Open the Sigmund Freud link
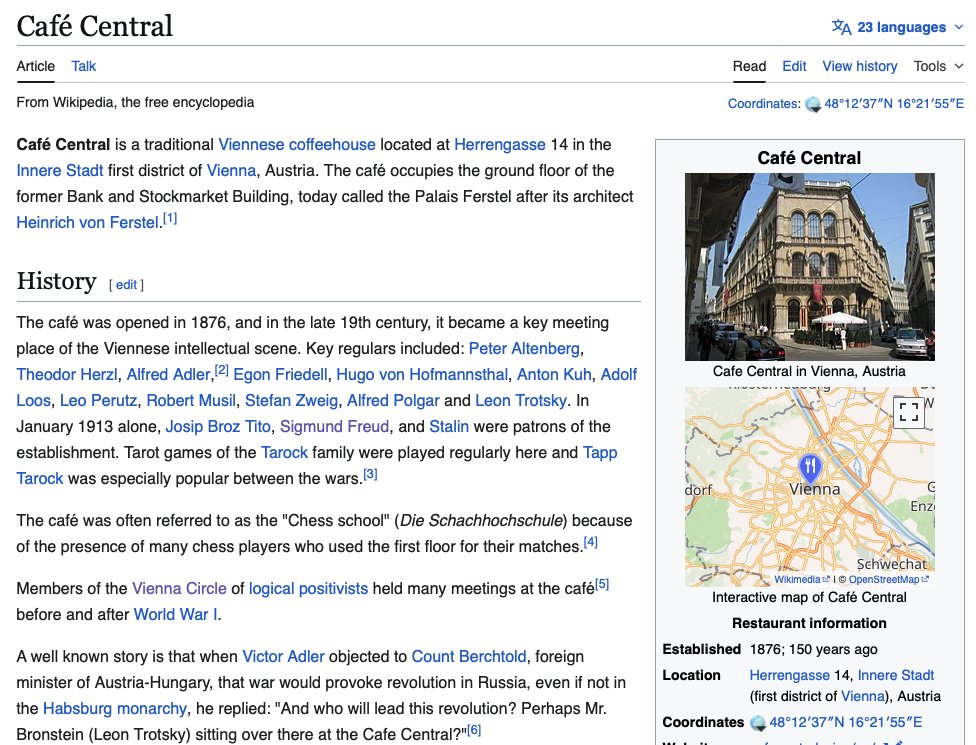 334,426
